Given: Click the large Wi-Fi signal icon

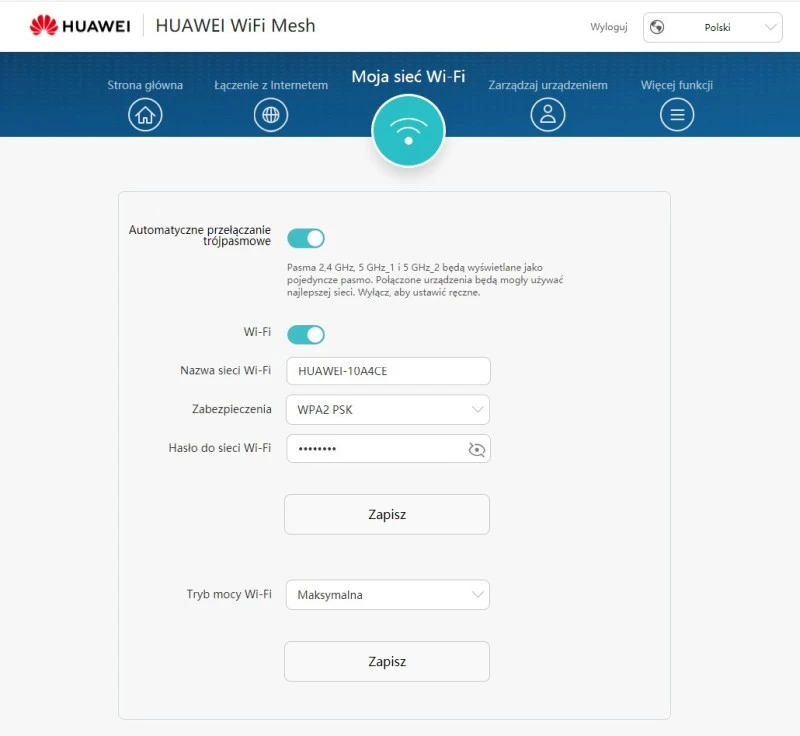Looking at the screenshot, I should point(408,130).
